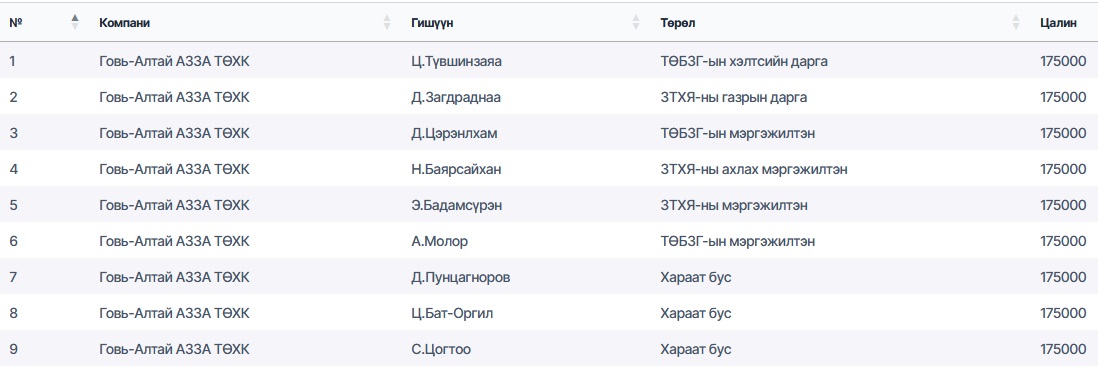Select member Д.Загдраднаа cell
The height and width of the screenshot is (374, 1098).
click(456, 97)
